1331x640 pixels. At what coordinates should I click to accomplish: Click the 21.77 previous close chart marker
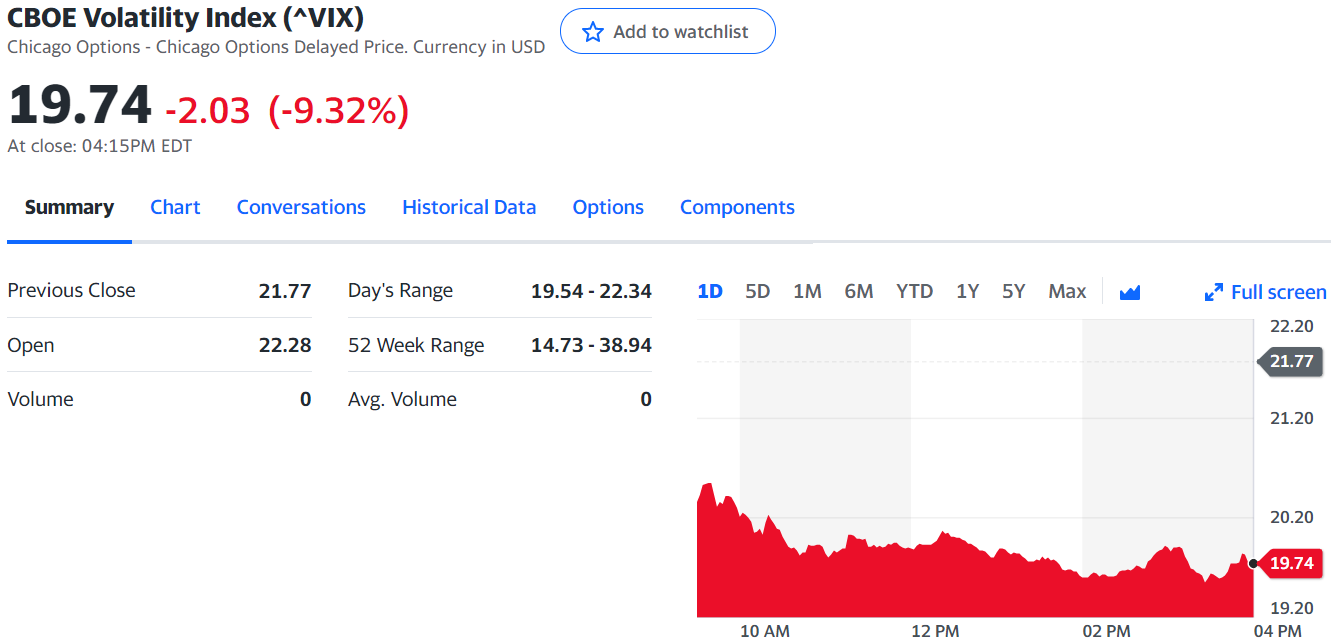pyautogui.click(x=1289, y=361)
